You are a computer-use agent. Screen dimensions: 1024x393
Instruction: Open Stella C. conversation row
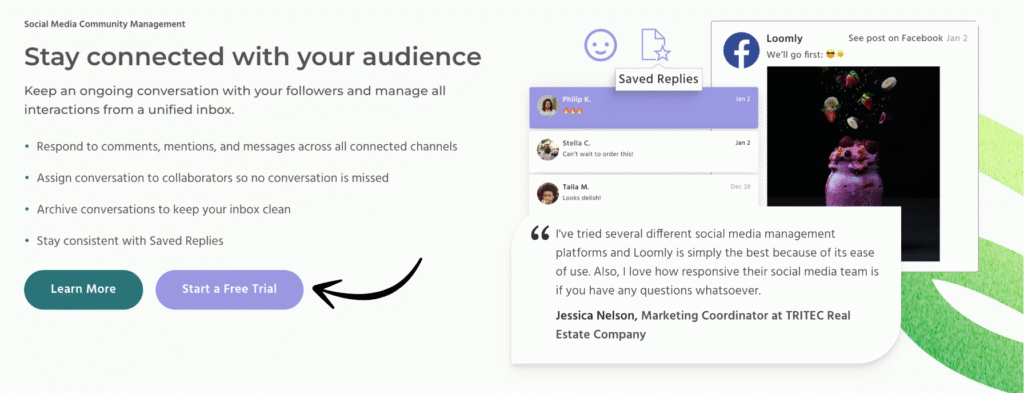click(x=643, y=151)
